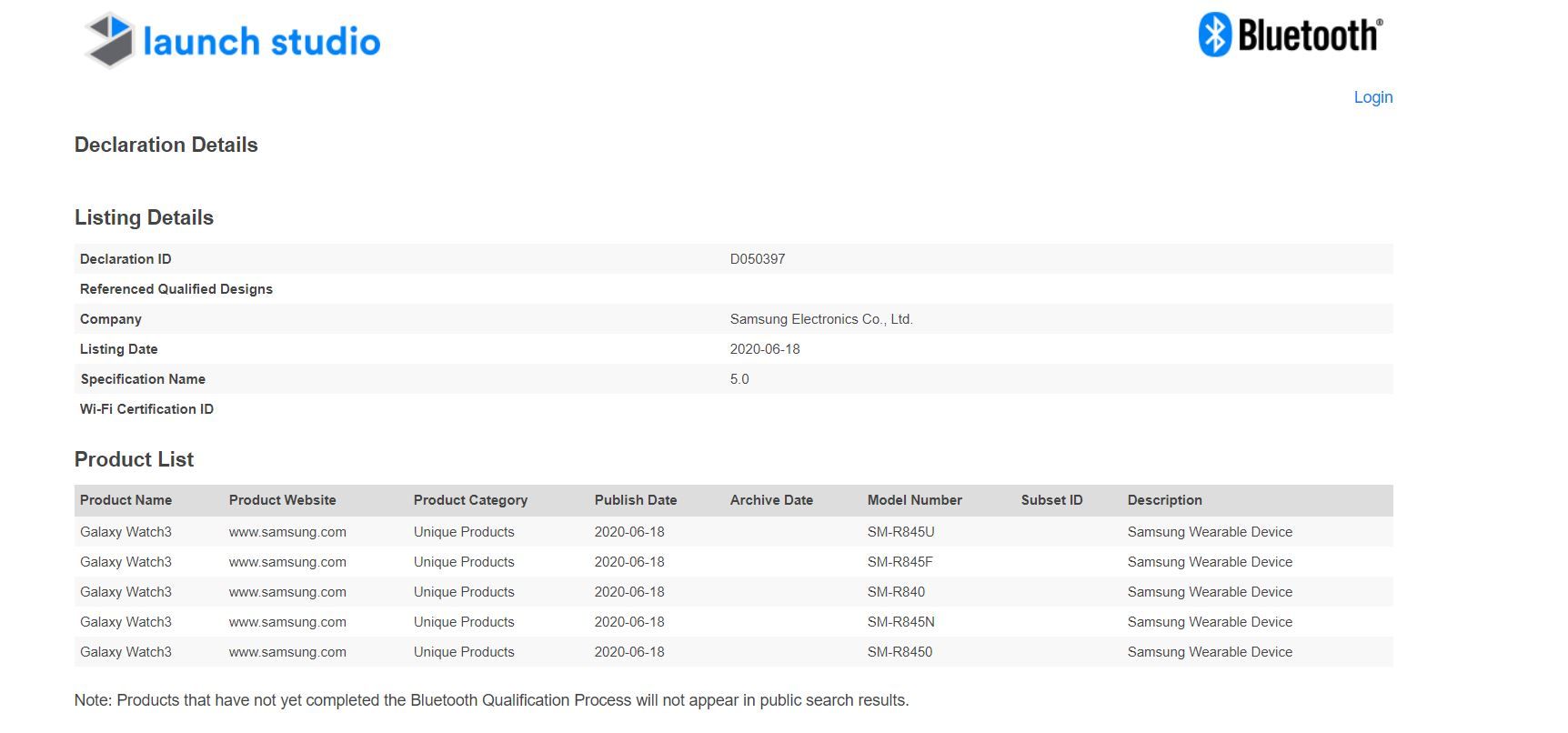Click Samsung Wearable Device in SM-R845U row
This screenshot has height=733, width=1568.
1210,532
